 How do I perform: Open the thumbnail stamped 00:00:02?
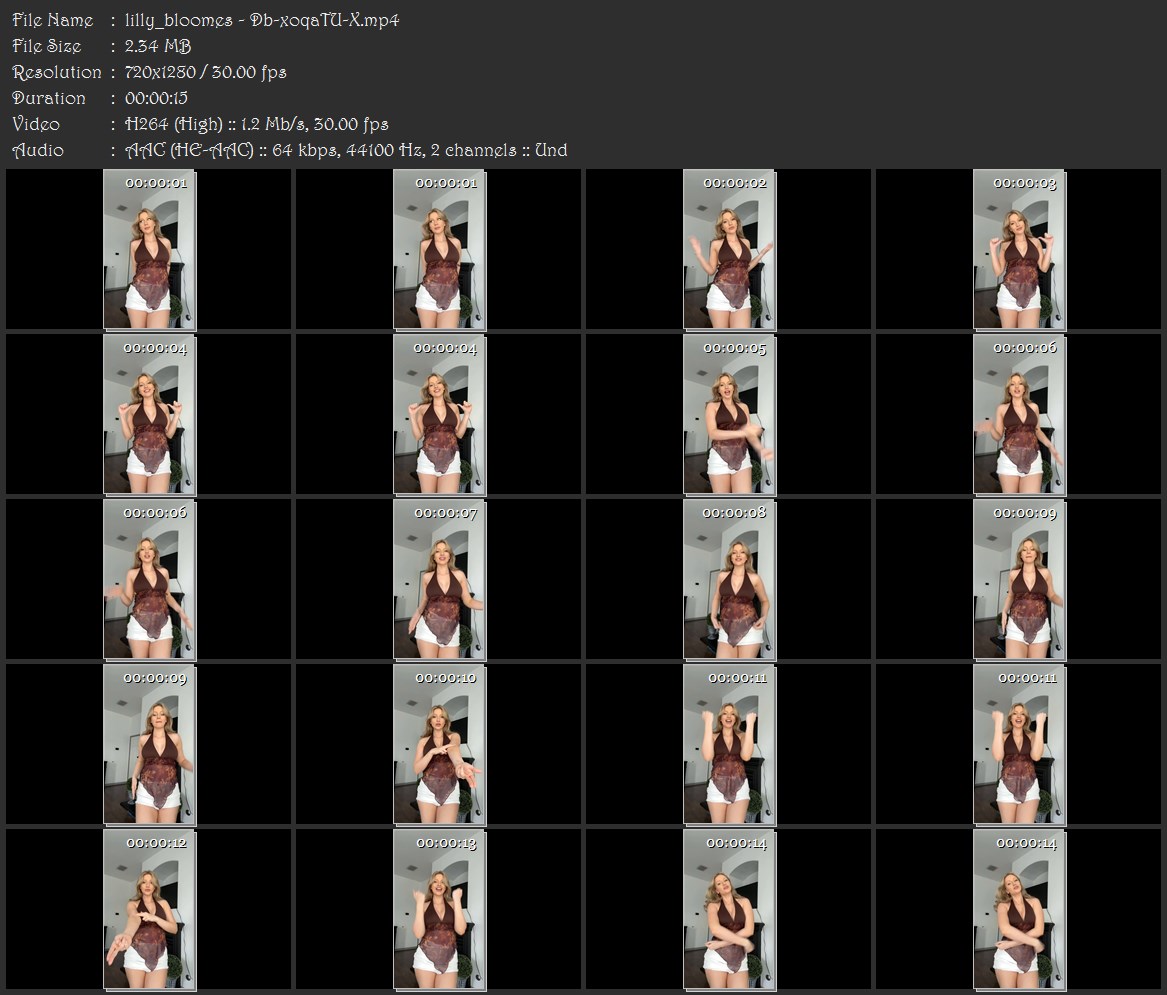(x=729, y=249)
